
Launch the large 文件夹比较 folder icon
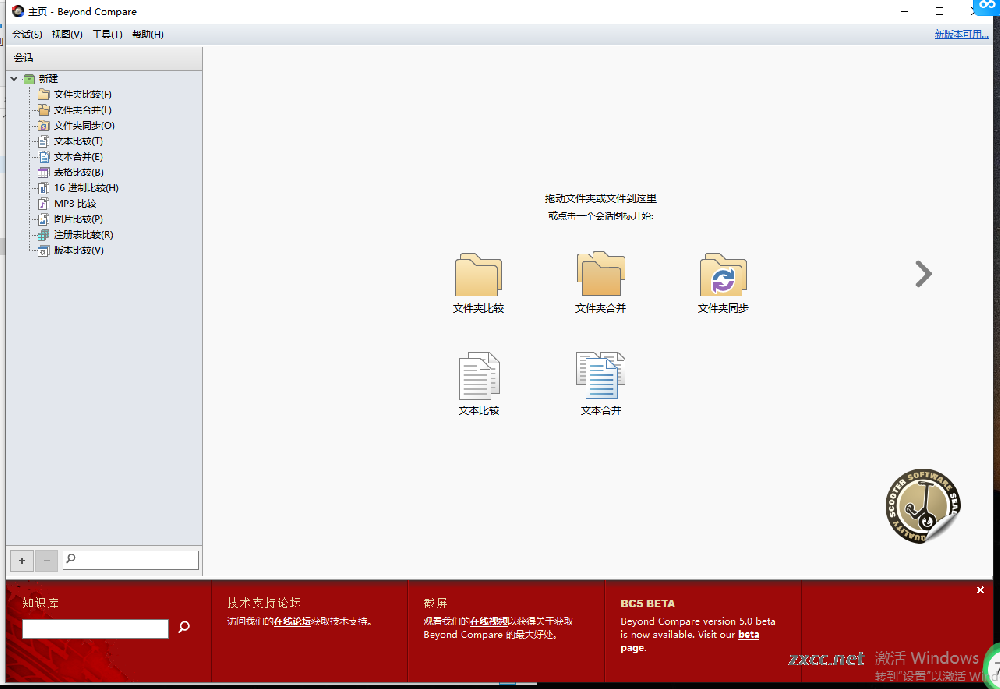pos(478,274)
